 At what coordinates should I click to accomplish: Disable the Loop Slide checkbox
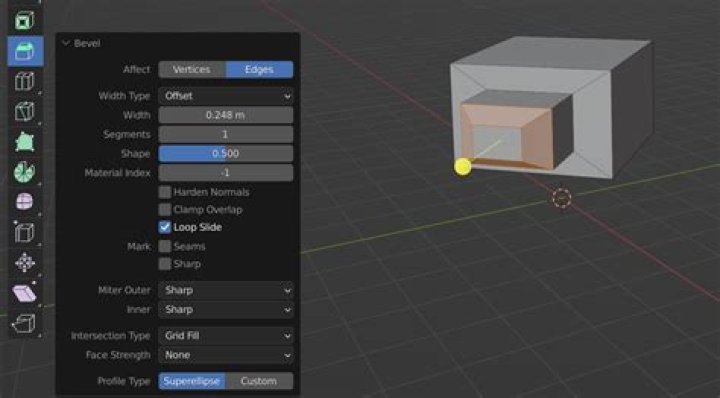pyautogui.click(x=165, y=227)
